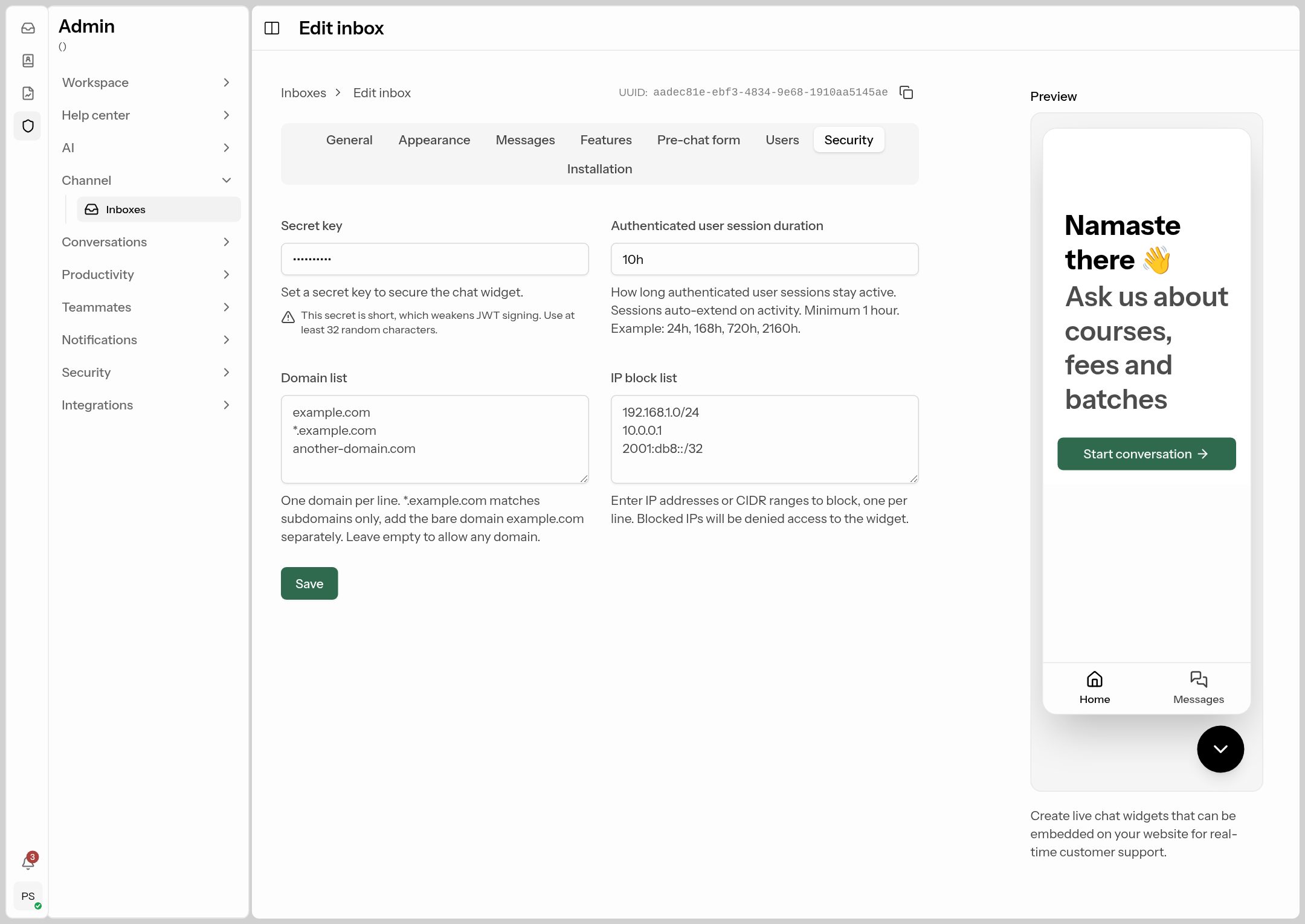Switch to the Installation tab
The height and width of the screenshot is (924, 1305).
(x=599, y=169)
